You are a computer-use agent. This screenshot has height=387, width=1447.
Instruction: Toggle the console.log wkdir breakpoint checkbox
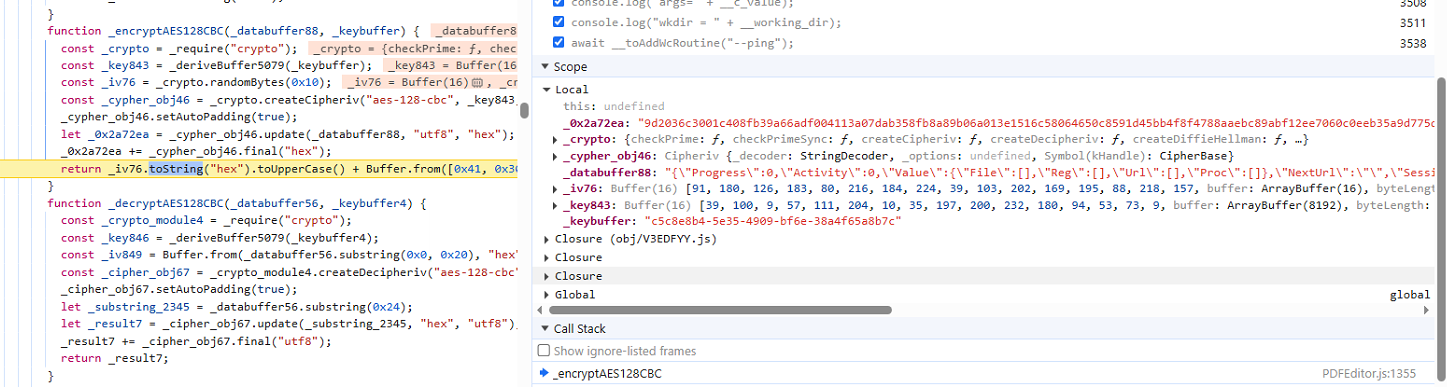click(x=559, y=23)
